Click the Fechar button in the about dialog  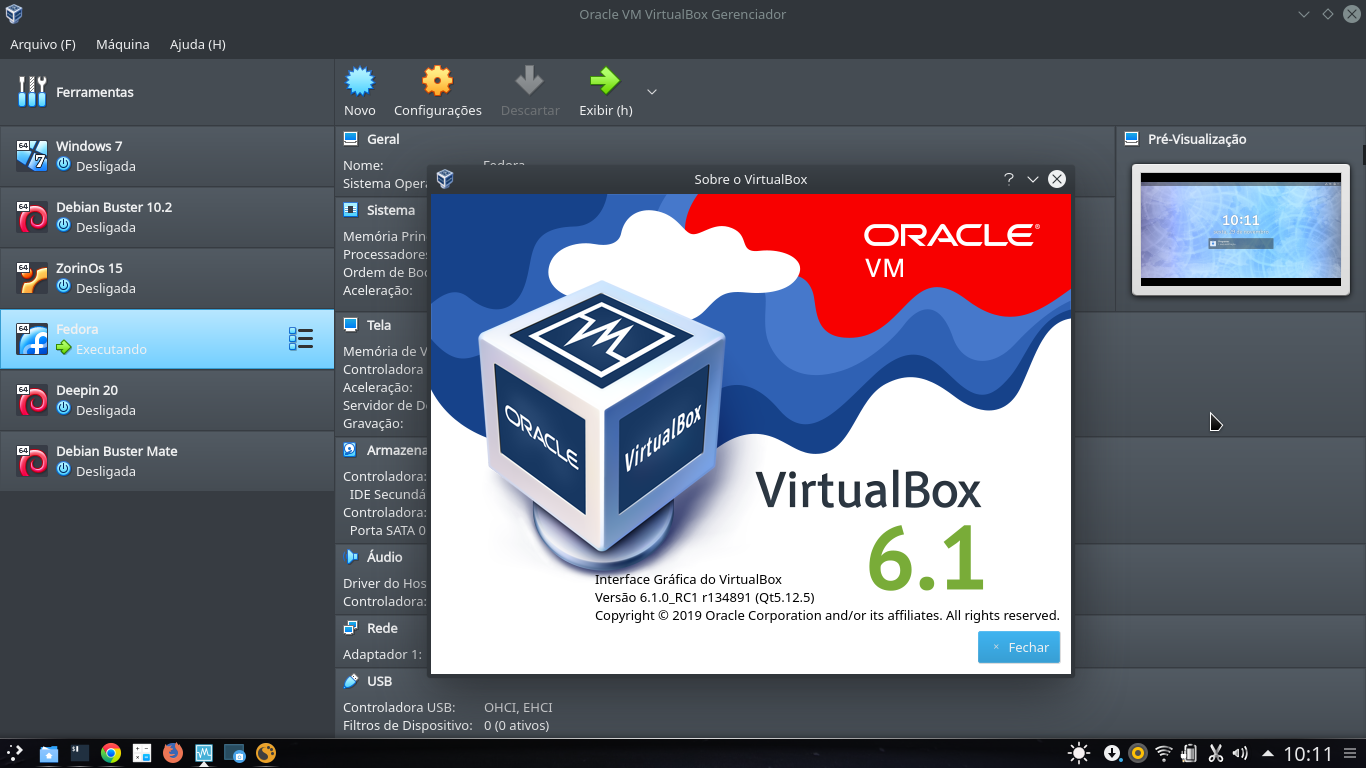click(x=1018, y=647)
